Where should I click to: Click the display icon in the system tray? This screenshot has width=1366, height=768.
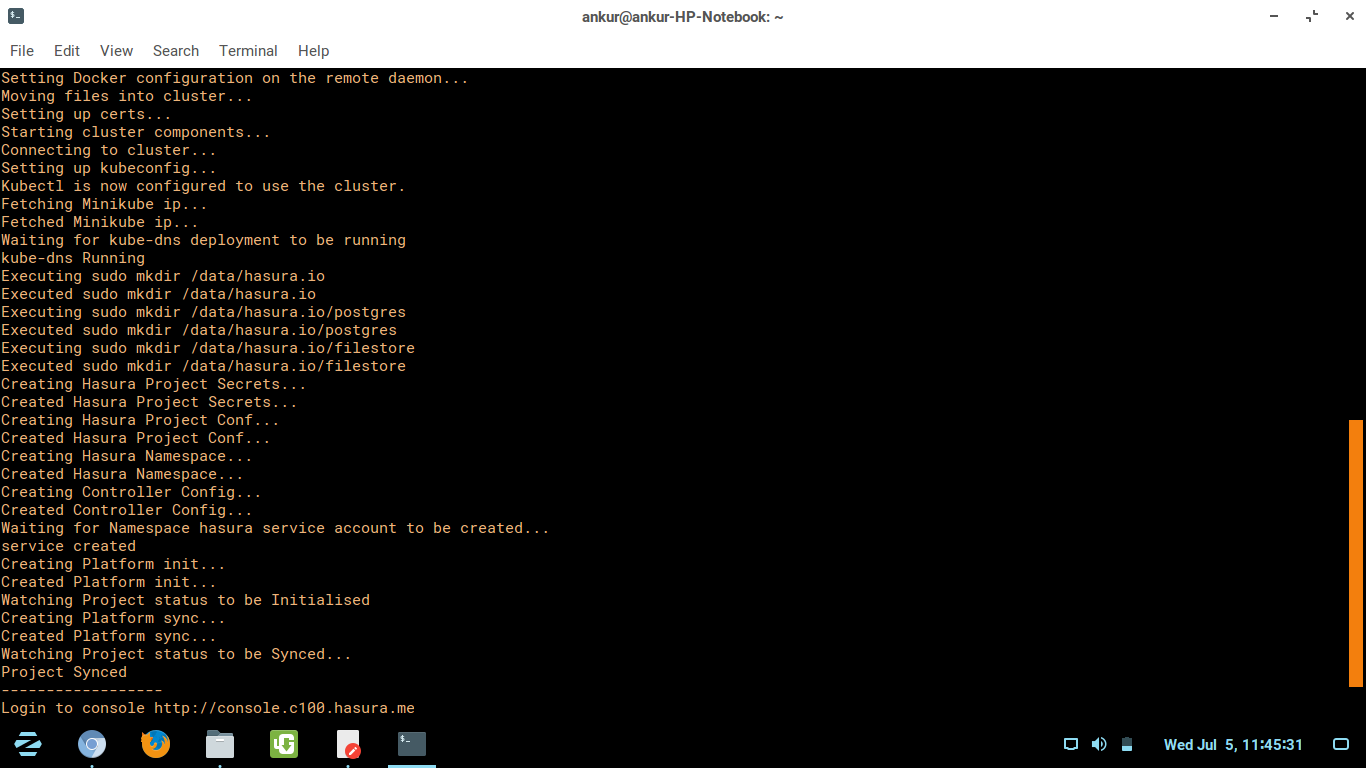coord(1071,744)
